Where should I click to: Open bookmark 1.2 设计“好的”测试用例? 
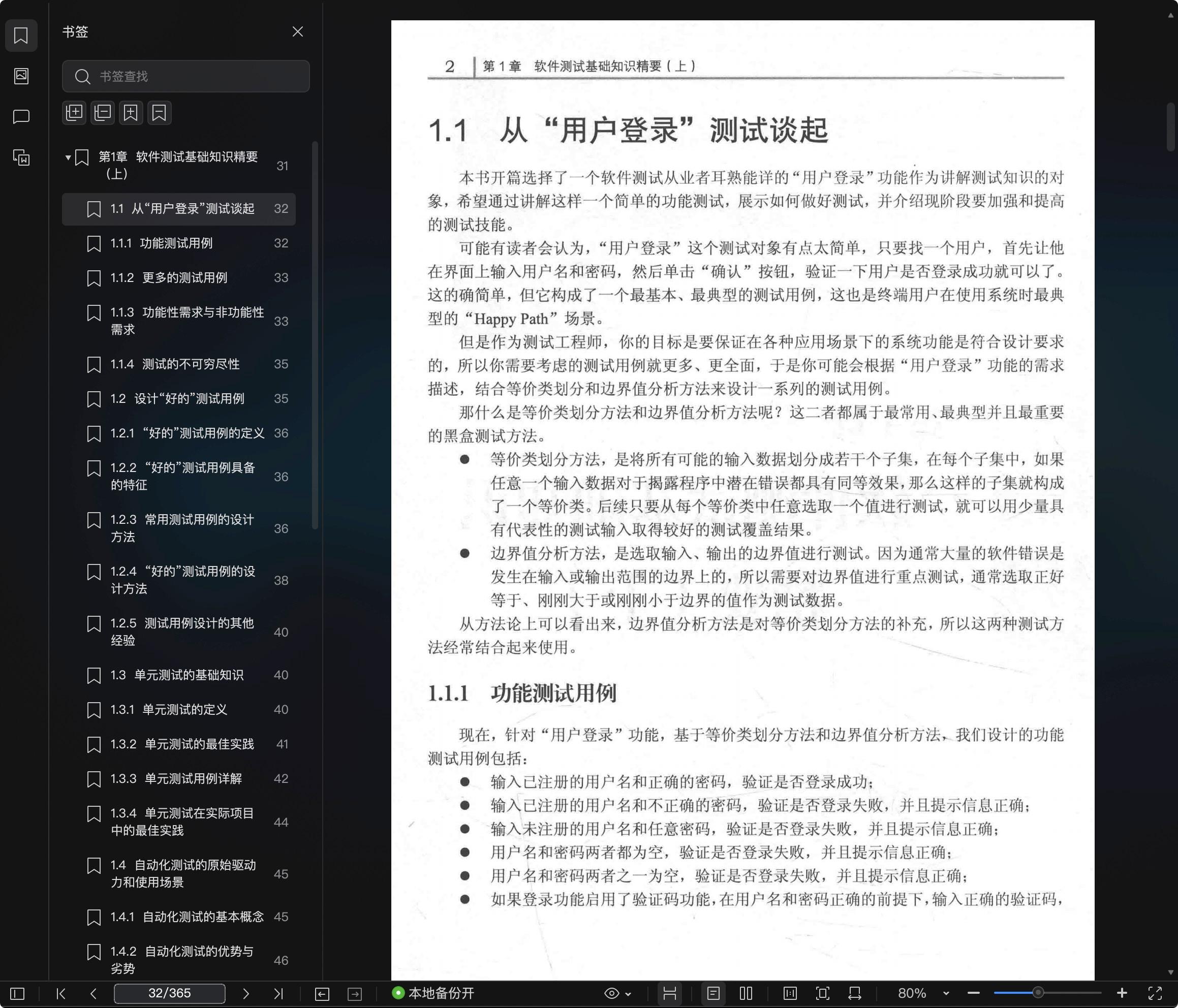pyautogui.click(x=178, y=398)
